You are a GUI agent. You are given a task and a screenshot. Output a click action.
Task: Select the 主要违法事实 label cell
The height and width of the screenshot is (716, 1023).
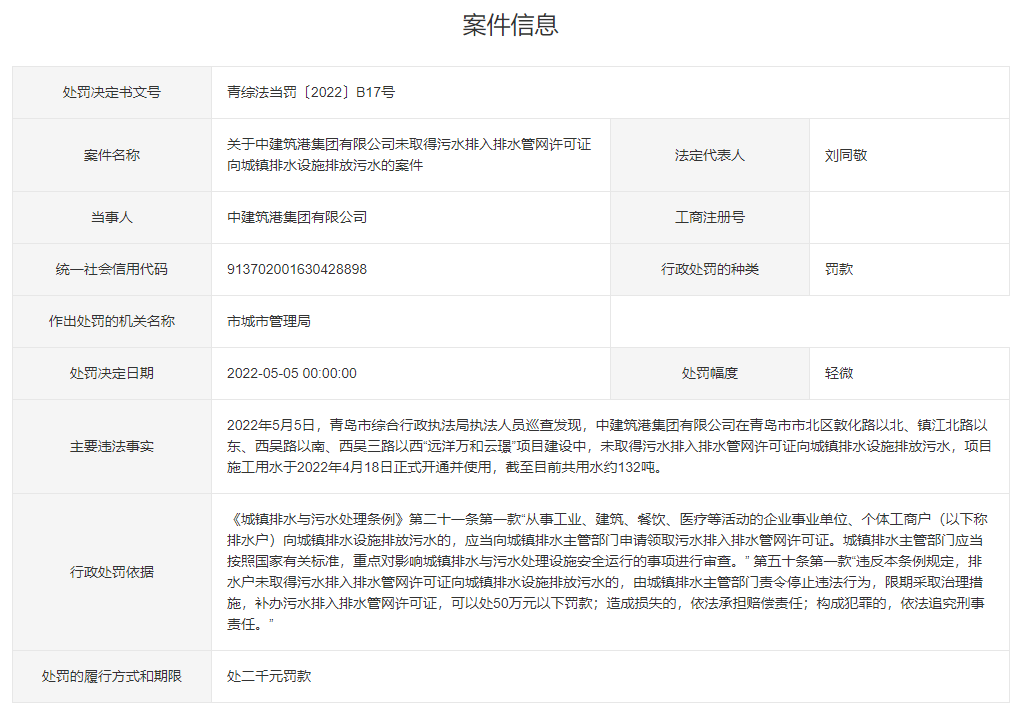point(112,446)
